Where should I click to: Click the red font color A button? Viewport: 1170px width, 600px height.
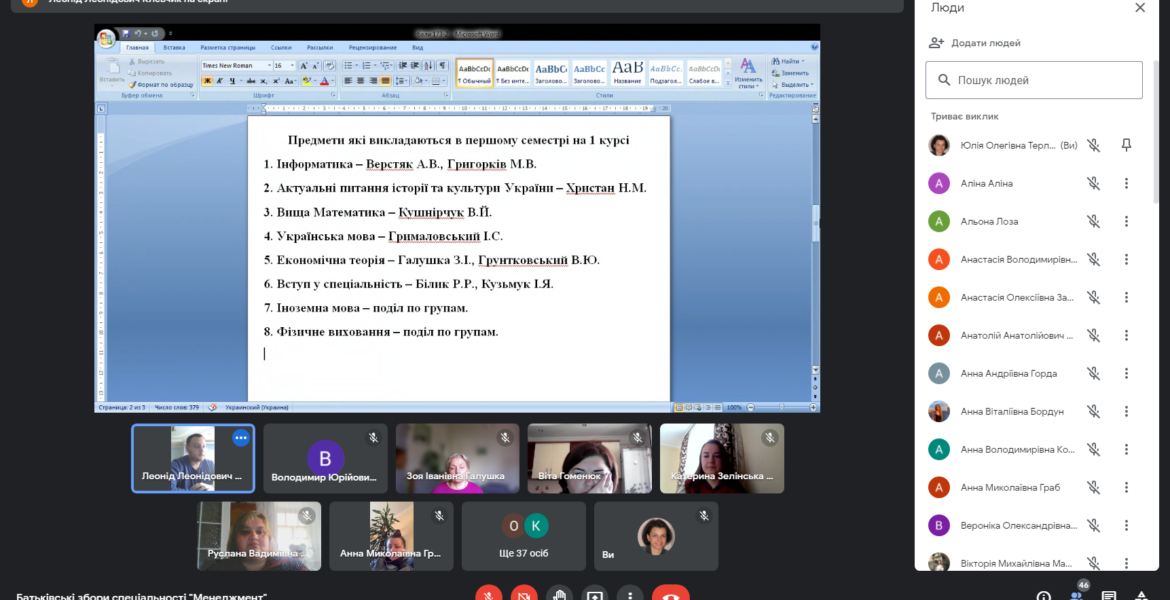(324, 81)
